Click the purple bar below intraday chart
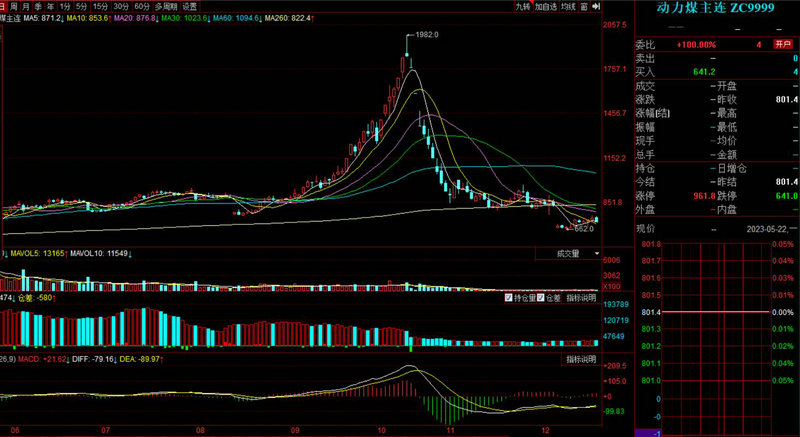The height and width of the screenshot is (437, 800). click(x=646, y=432)
